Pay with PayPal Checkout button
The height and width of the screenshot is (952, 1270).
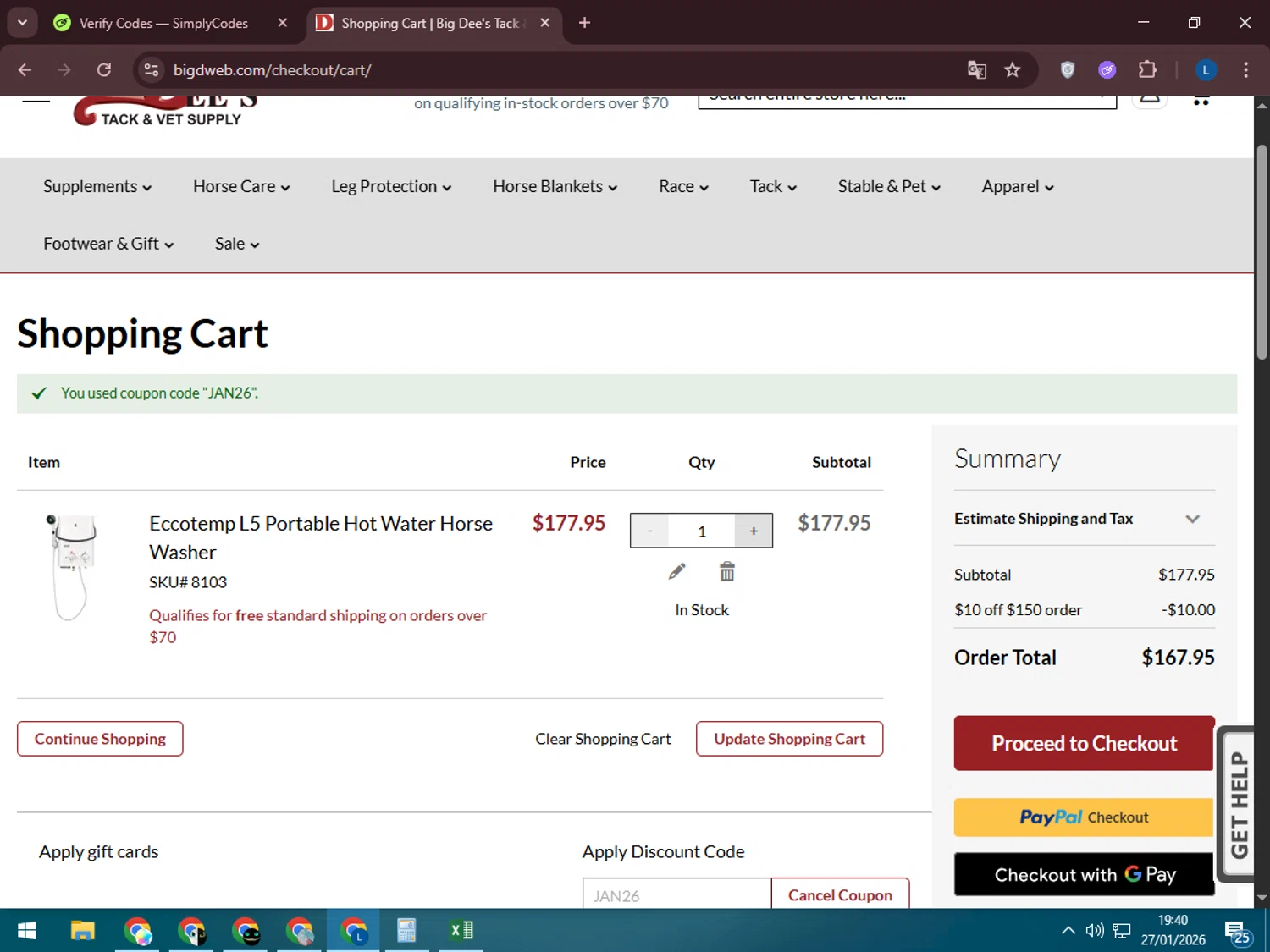[x=1084, y=817]
